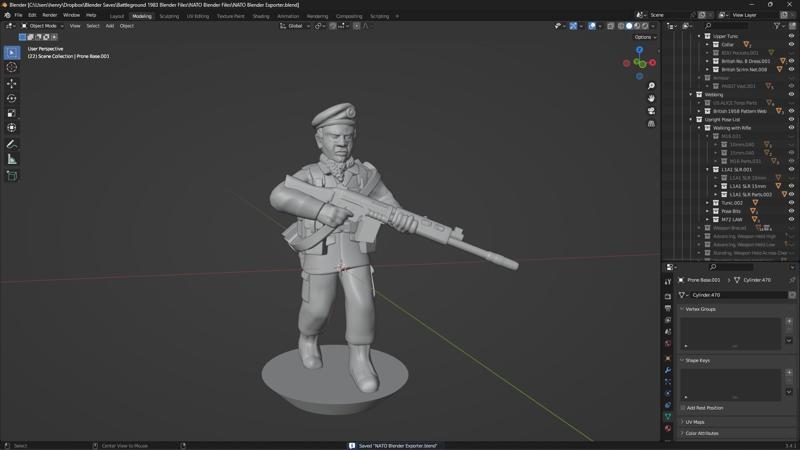This screenshot has height=450, width=800.
Task: Switch to solid viewport shading
Action: pos(629,26)
